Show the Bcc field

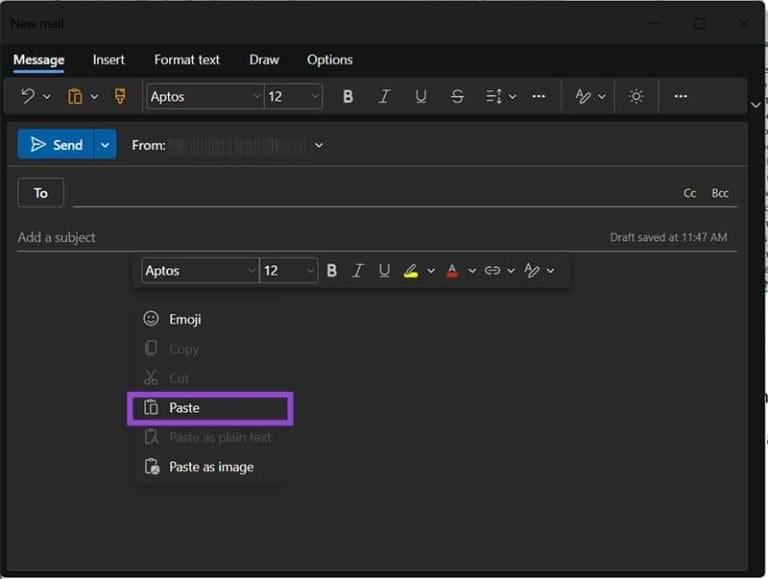coord(720,193)
